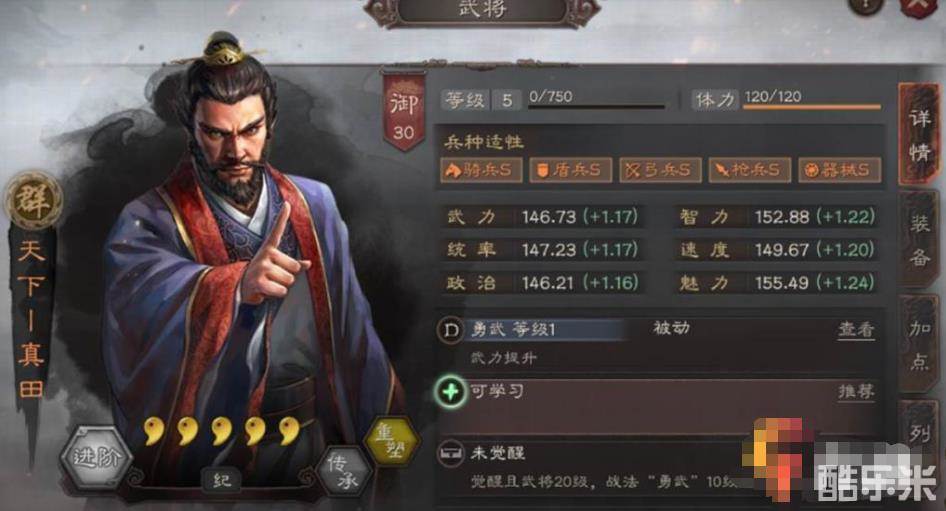This screenshot has width=946, height=511.
Task: Tap the 未觉醒 awakening icon
Action: [451, 452]
